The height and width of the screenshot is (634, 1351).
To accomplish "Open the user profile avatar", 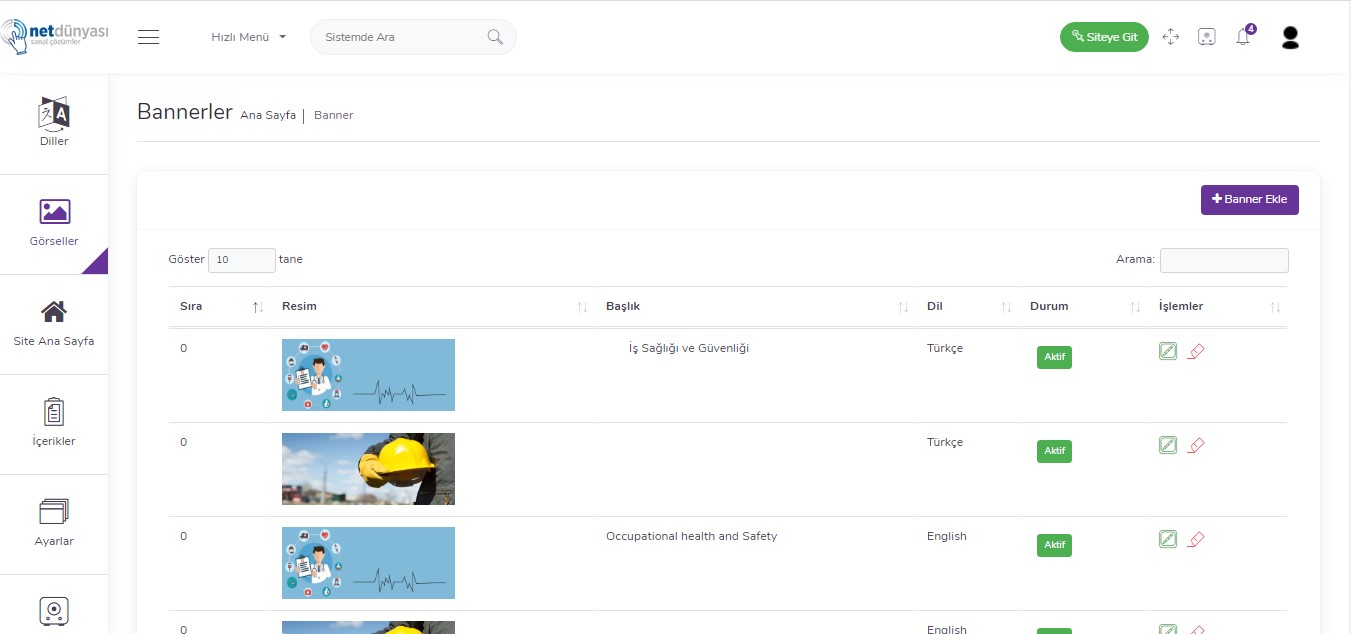I will (x=1290, y=38).
